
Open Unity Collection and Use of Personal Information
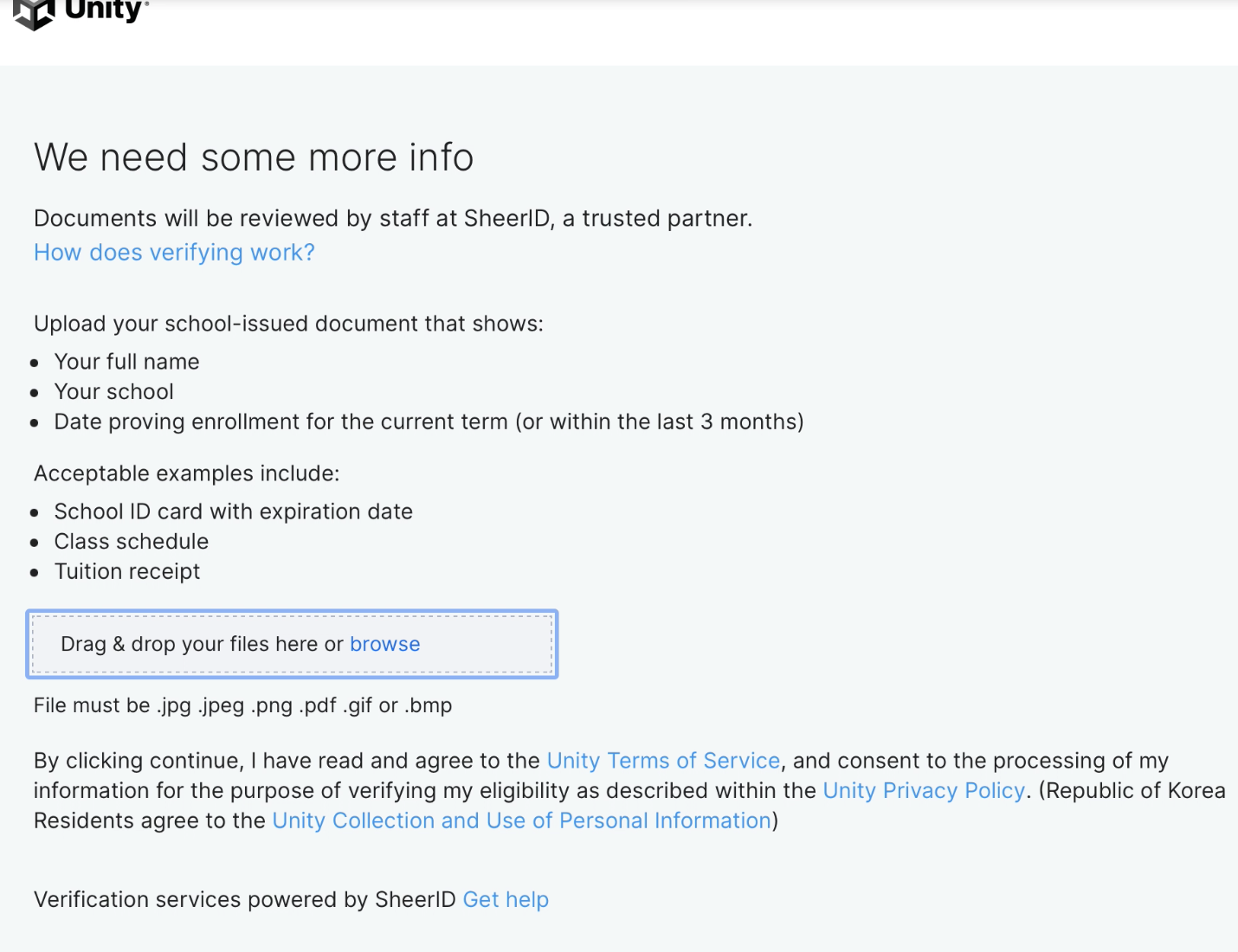(x=521, y=820)
